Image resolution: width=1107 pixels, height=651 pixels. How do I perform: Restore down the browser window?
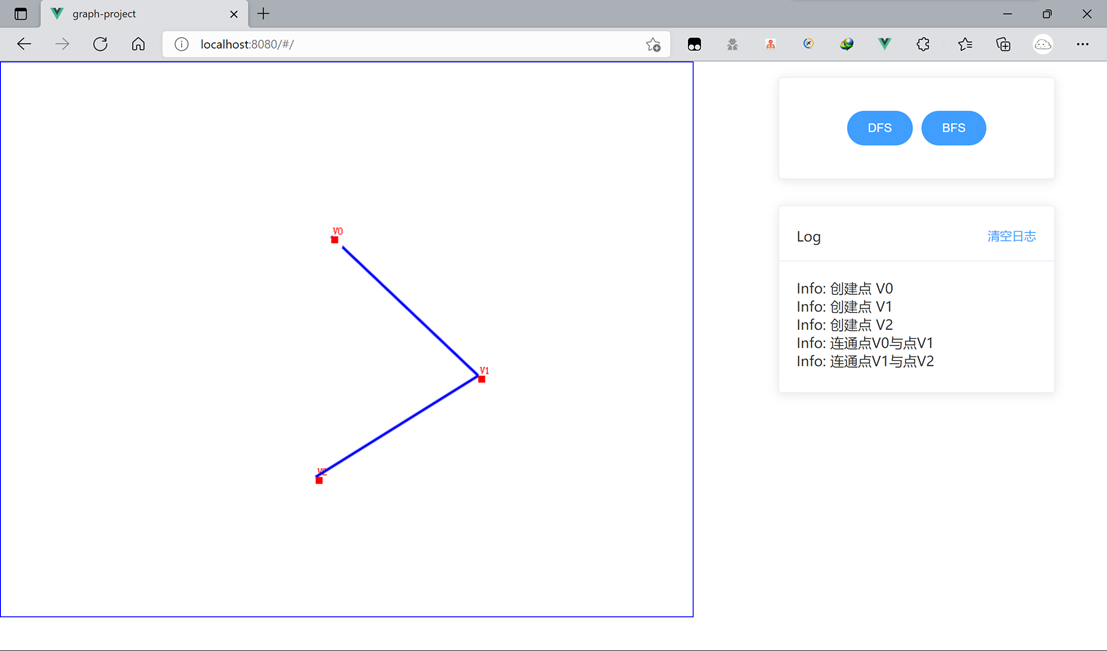[1047, 13]
